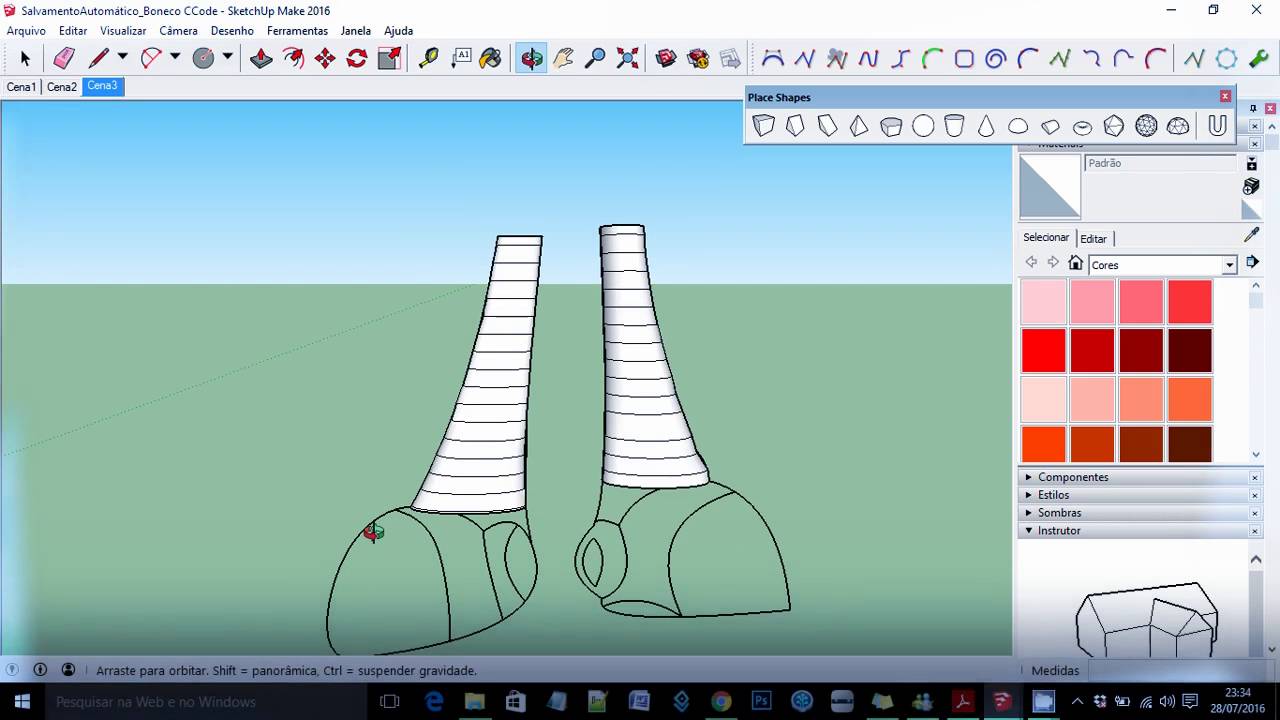Open the Câmera menu
This screenshot has height=720, width=1280.
coord(178,31)
